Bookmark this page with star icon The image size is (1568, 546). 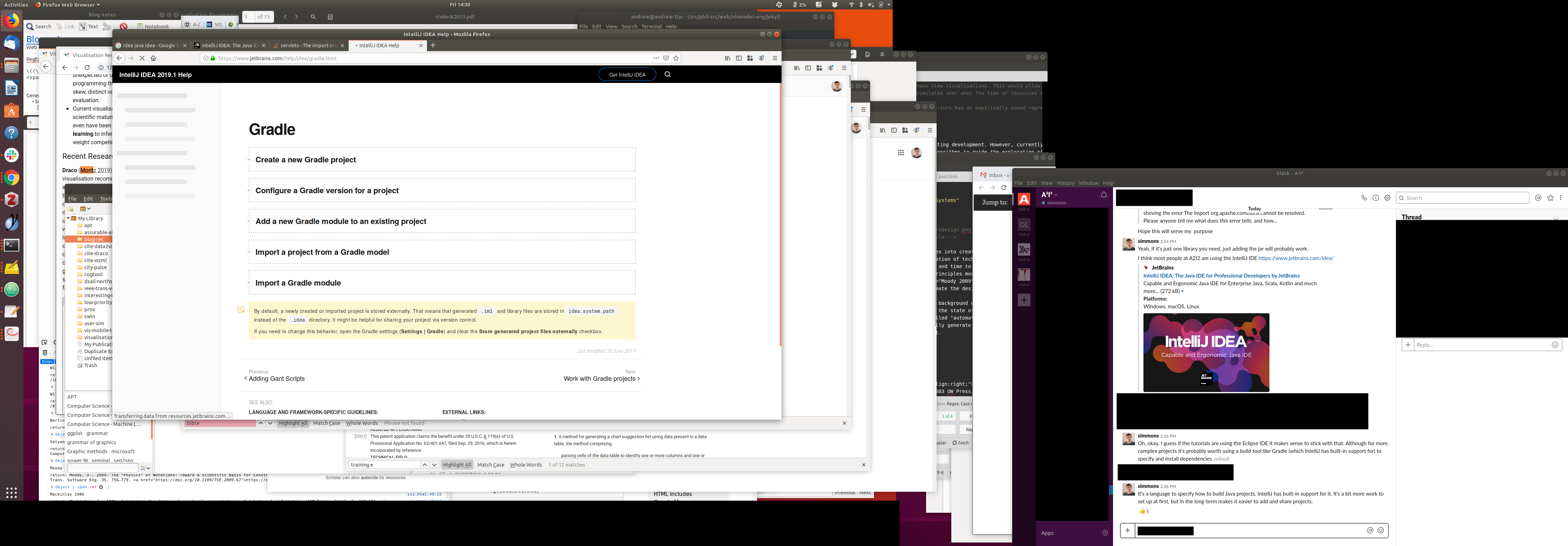click(675, 58)
